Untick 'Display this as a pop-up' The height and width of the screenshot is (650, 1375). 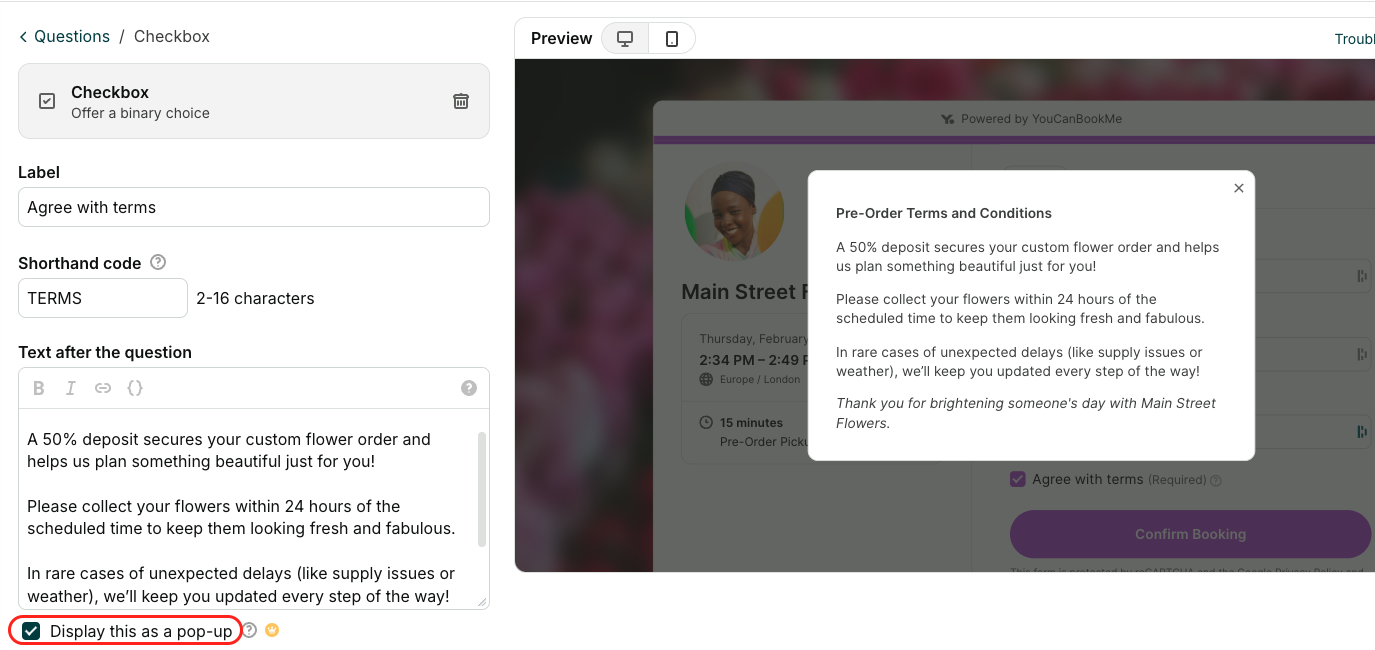click(x=31, y=631)
